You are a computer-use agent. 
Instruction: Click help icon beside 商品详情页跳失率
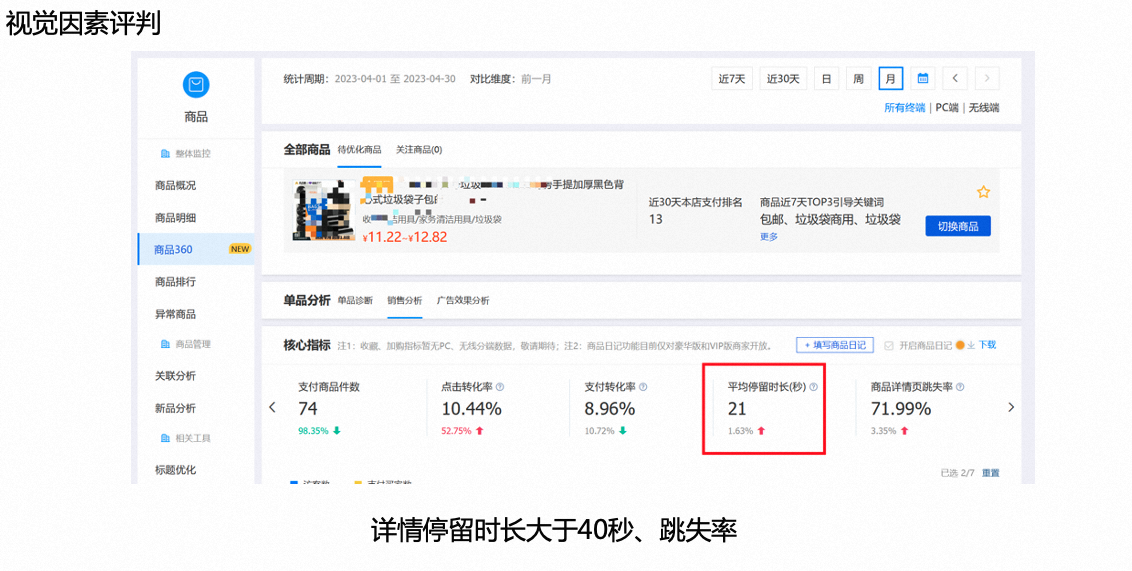point(961,387)
